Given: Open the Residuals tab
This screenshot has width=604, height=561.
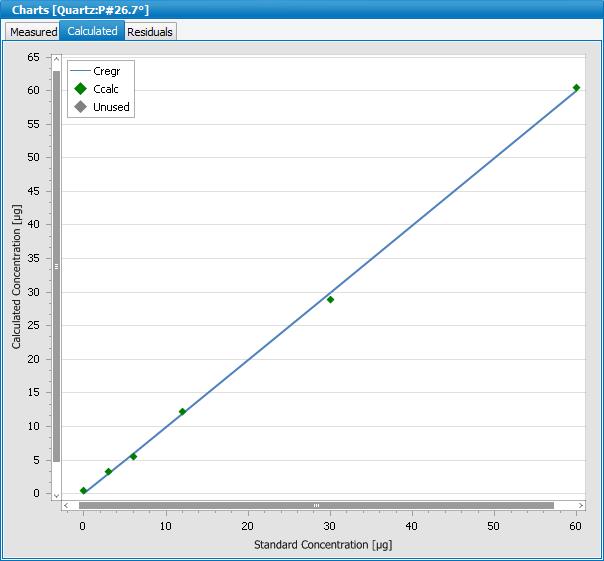Looking at the screenshot, I should [x=150, y=32].
